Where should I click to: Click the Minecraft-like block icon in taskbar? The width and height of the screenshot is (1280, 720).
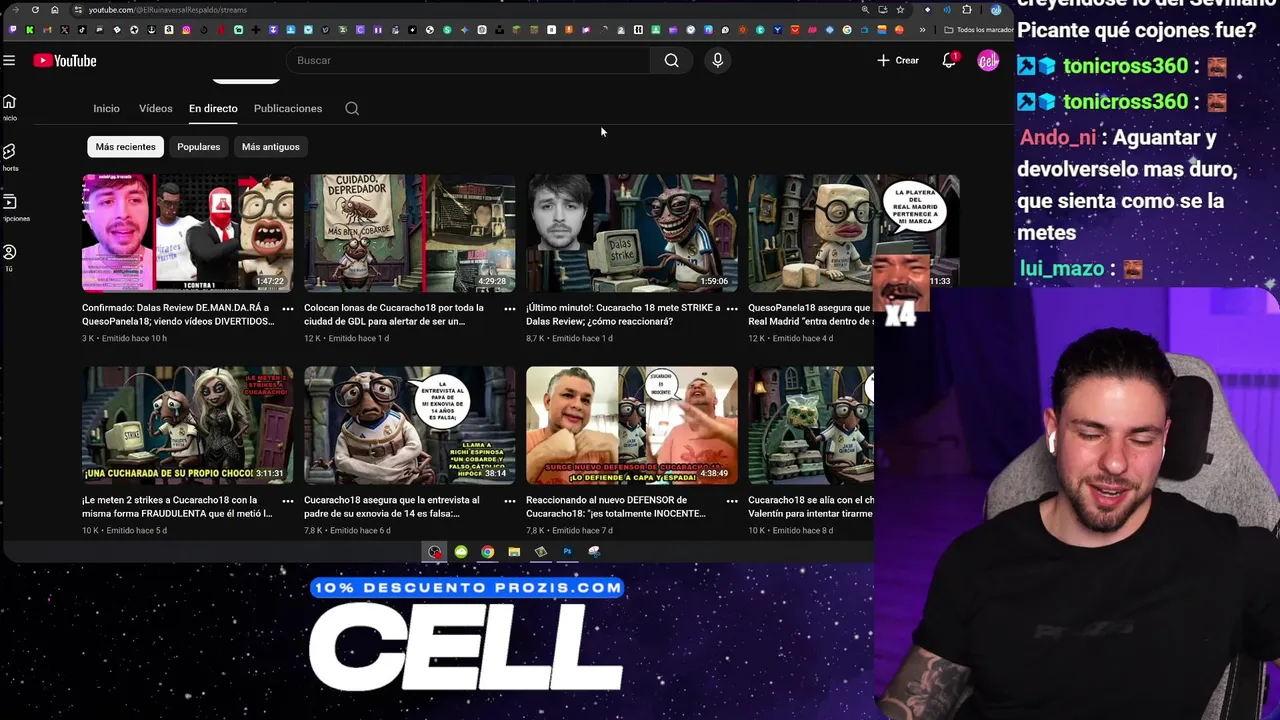(x=541, y=552)
